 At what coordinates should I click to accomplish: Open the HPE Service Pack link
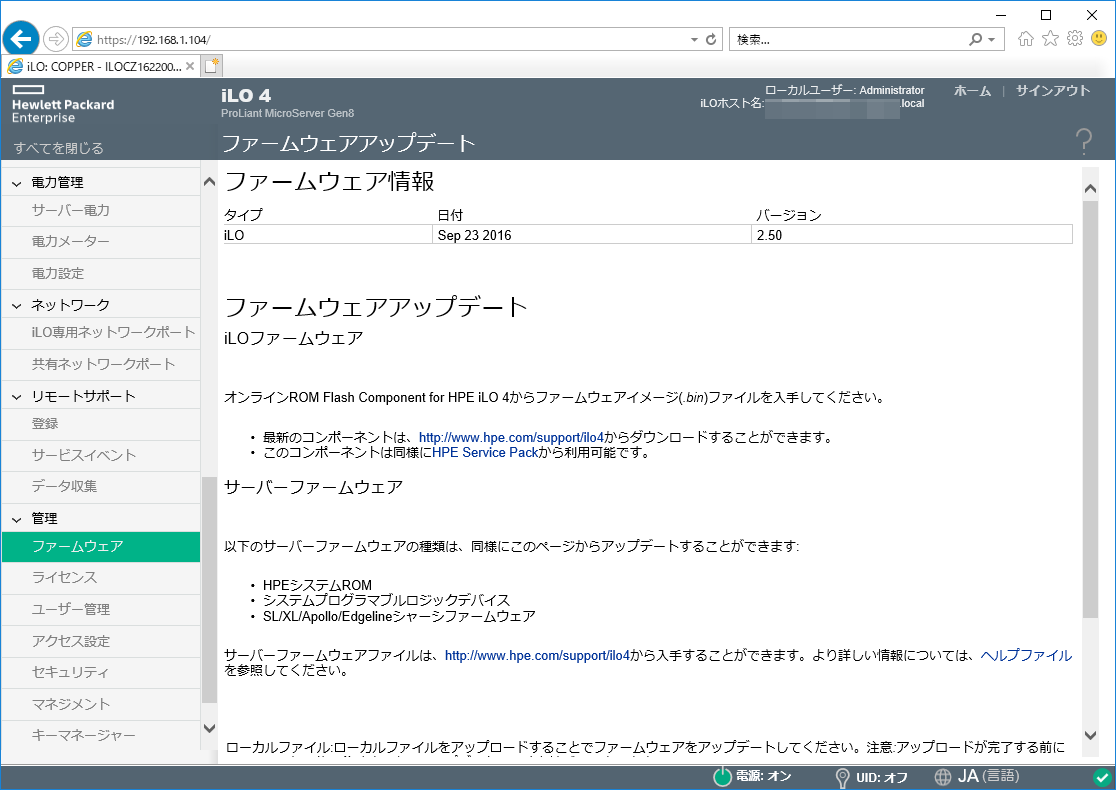tap(485, 453)
